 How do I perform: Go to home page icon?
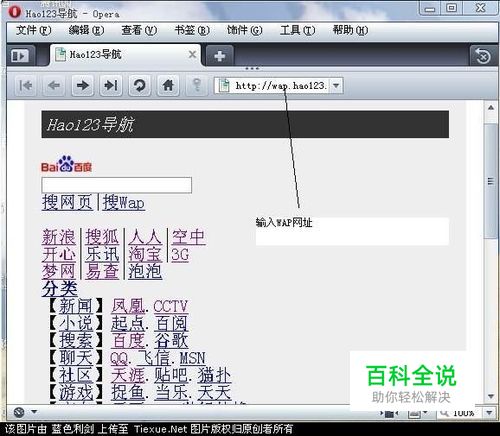pyautogui.click(x=168, y=86)
